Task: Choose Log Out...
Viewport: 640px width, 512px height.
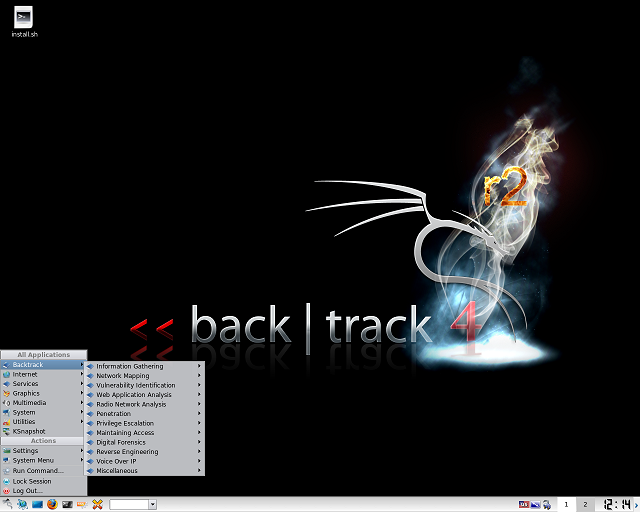Action: coord(43,491)
